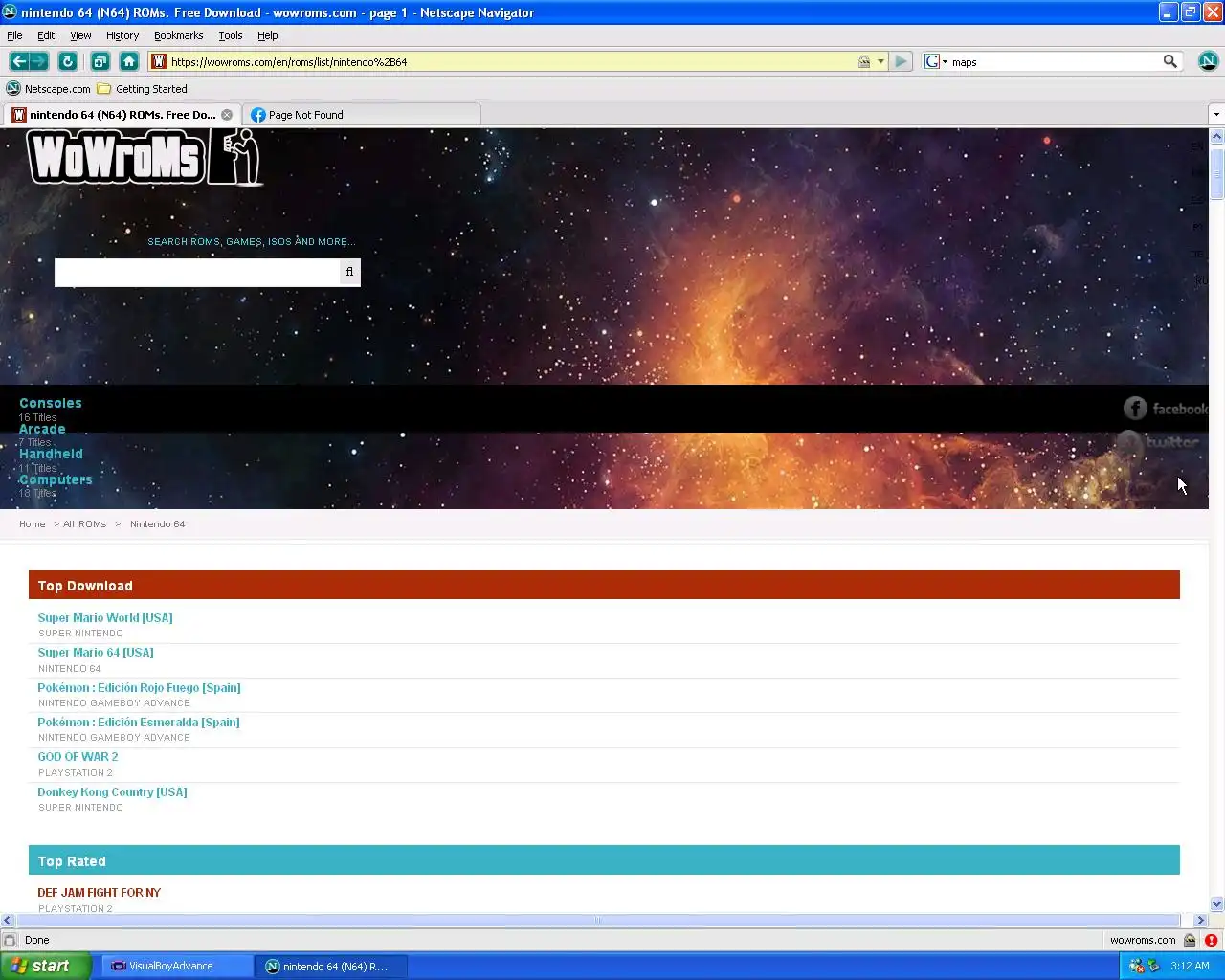Click the URL address field
The width and height of the screenshot is (1225, 980).
(512, 61)
